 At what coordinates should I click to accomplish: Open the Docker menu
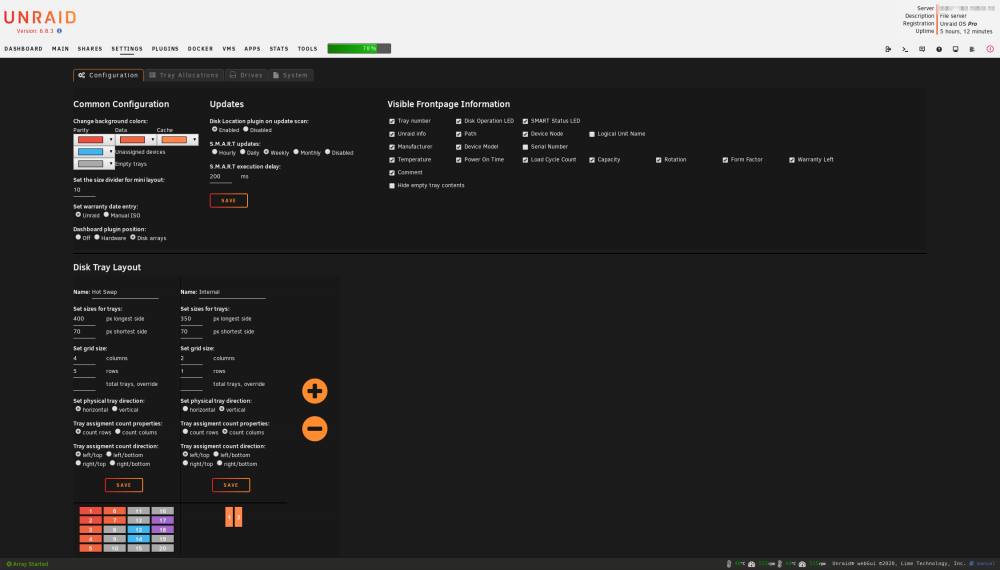point(200,49)
